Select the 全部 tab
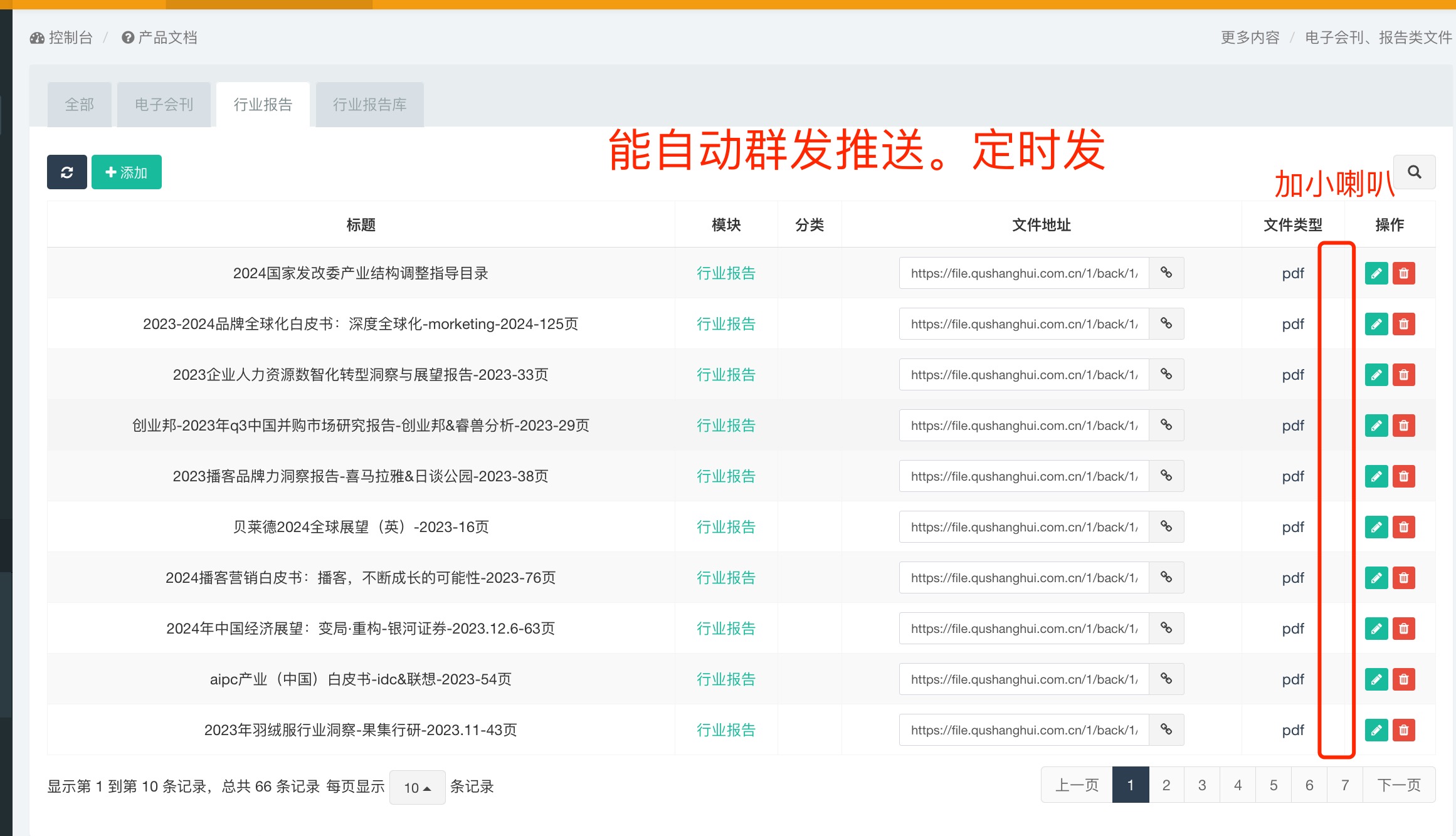This screenshot has width=1456, height=836. 80,105
